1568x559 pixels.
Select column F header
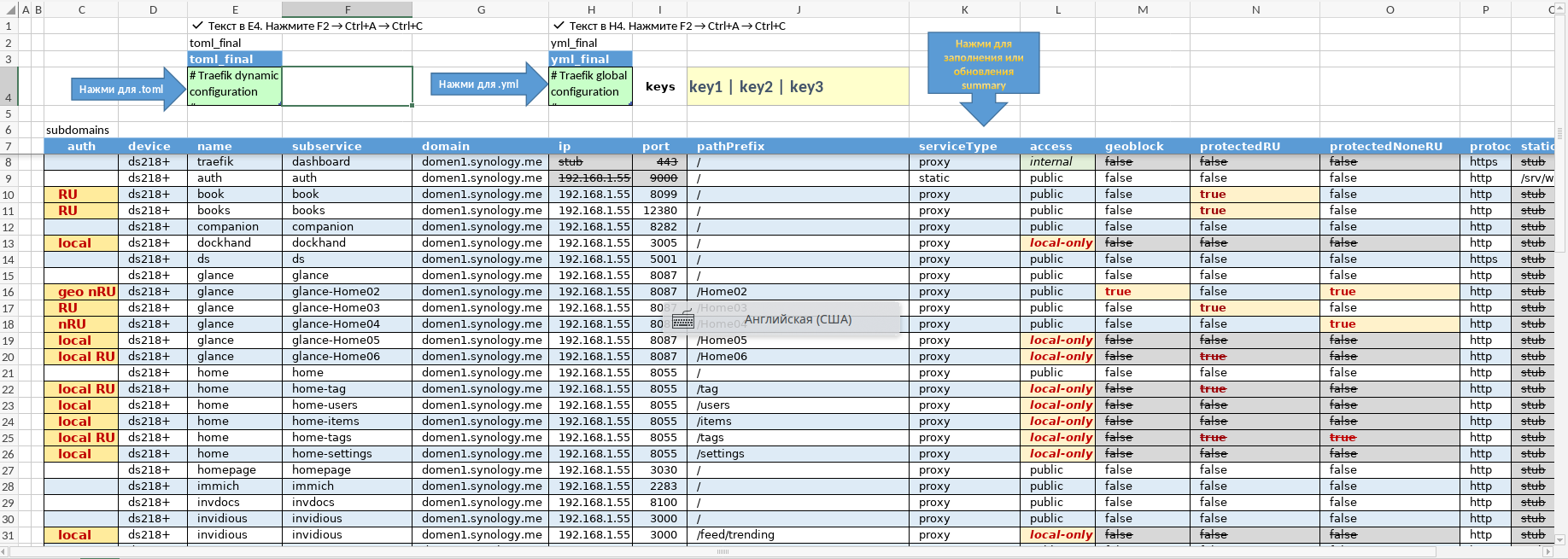coord(347,9)
